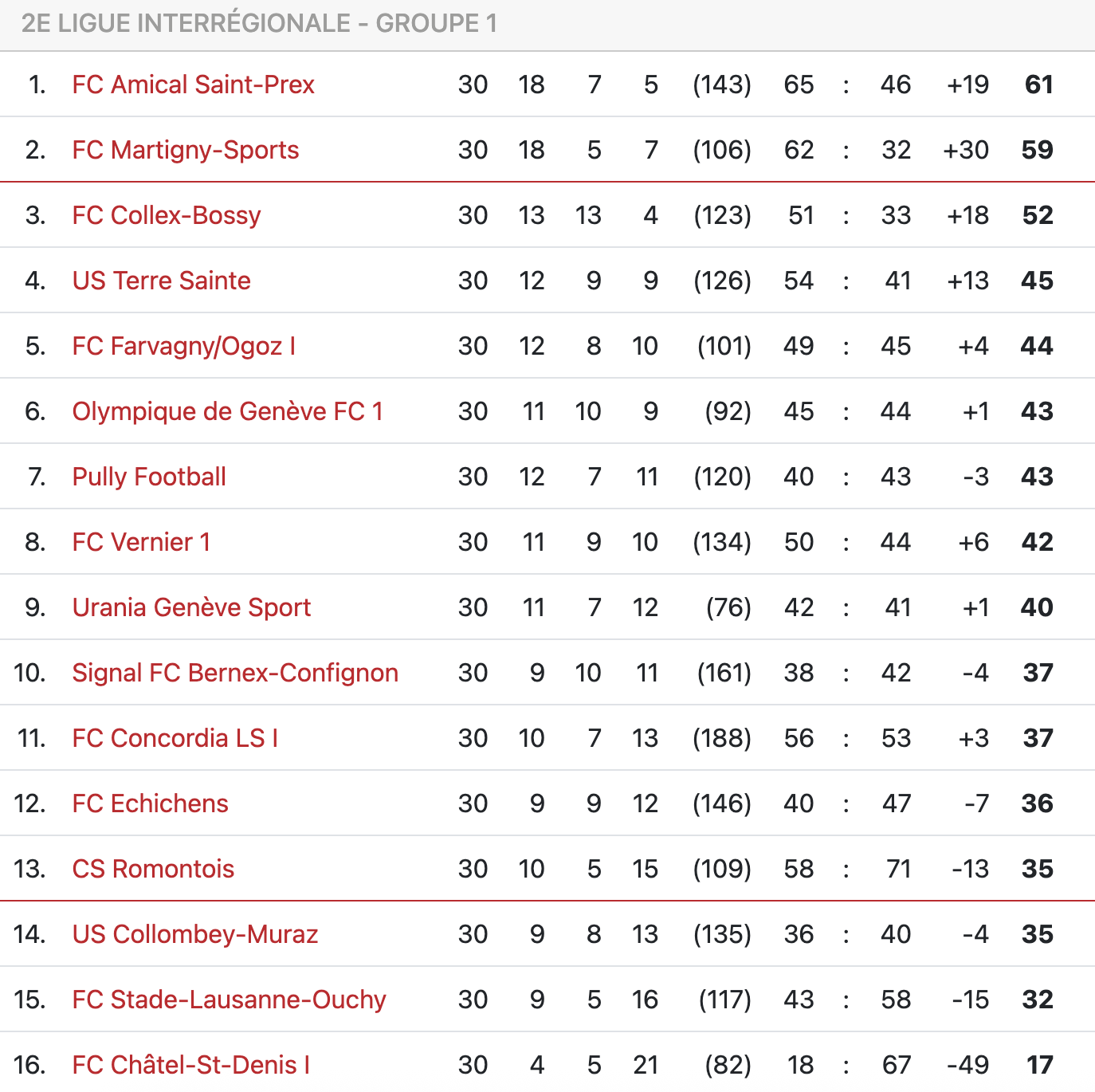Open FC Stade-Lausanne-Ouchy team link
Image resolution: width=1095 pixels, height=1092 pixels.
point(229,1000)
